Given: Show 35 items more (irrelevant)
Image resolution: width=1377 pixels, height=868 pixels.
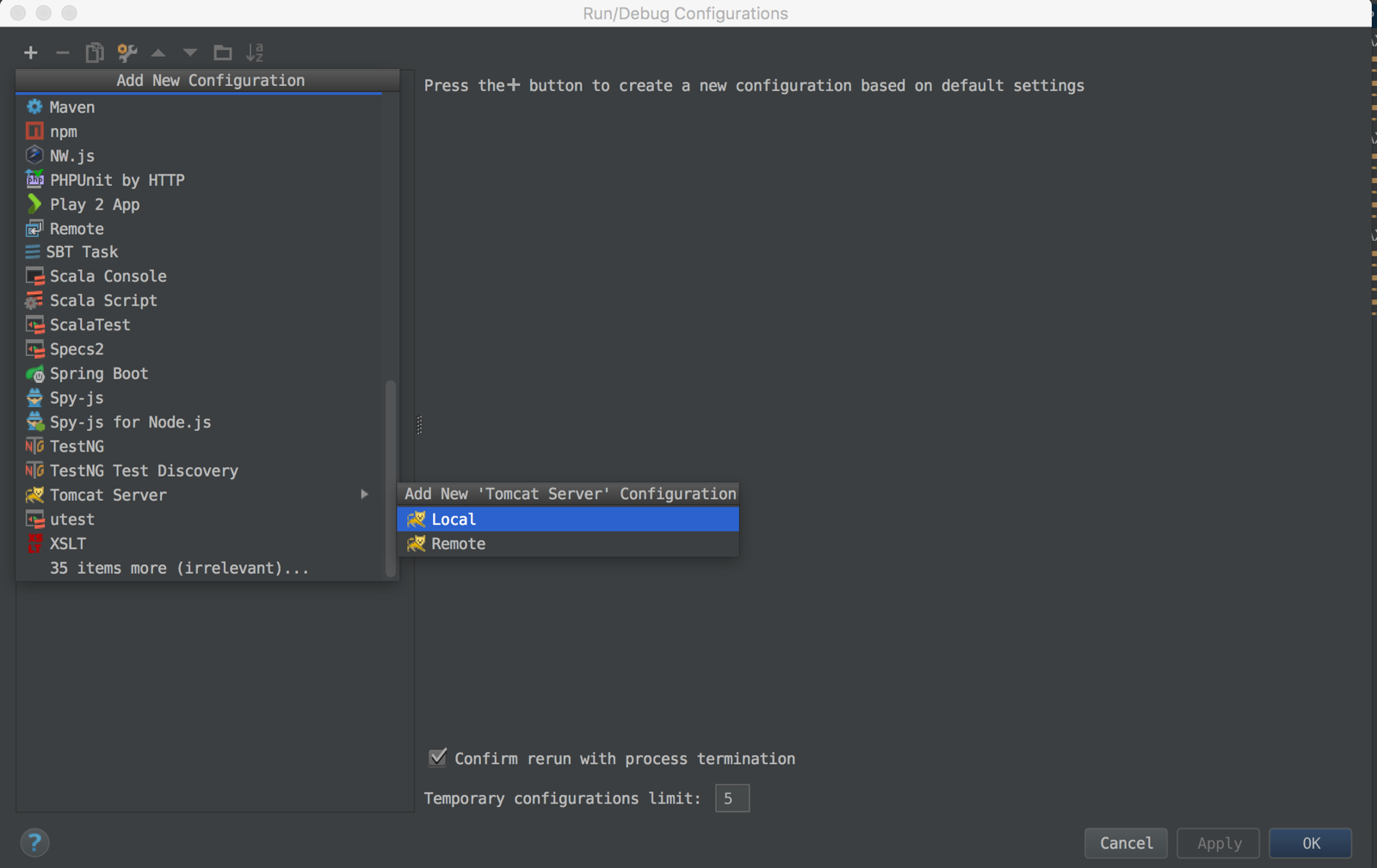Looking at the screenshot, I should point(179,568).
